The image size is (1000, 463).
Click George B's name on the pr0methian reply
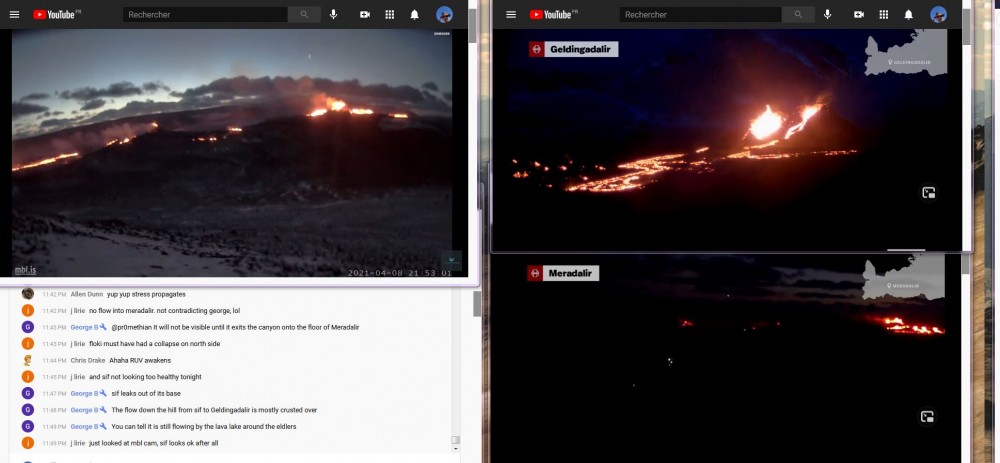click(x=84, y=327)
